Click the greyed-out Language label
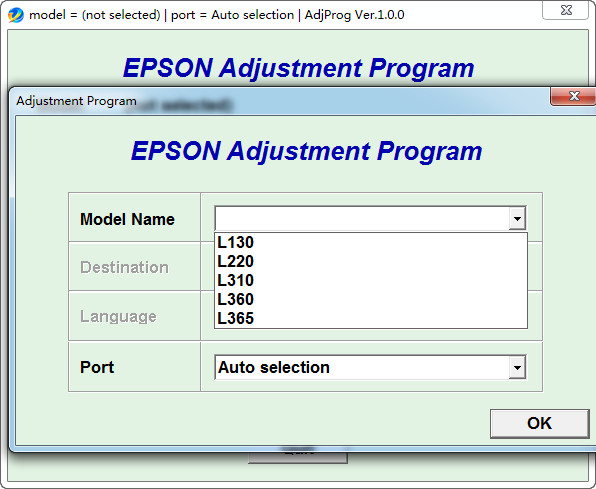596x489 pixels. click(x=118, y=316)
